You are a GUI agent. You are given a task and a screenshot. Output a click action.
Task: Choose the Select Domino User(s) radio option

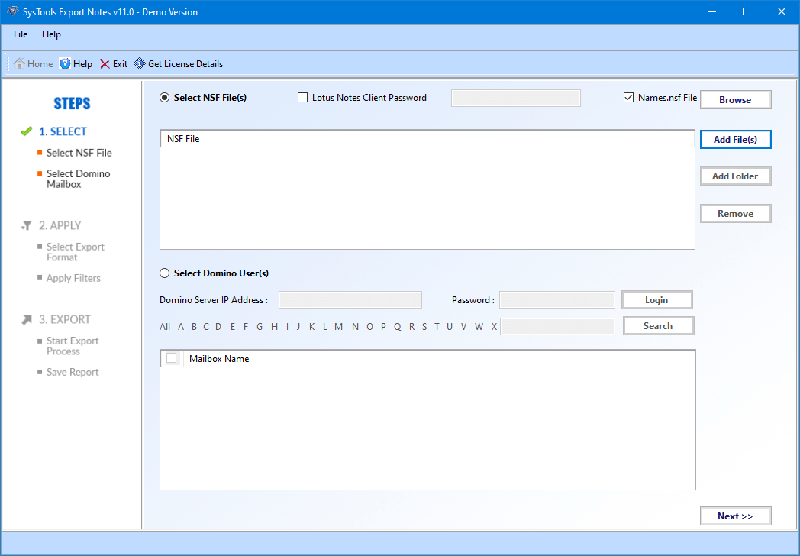pyautogui.click(x=164, y=273)
